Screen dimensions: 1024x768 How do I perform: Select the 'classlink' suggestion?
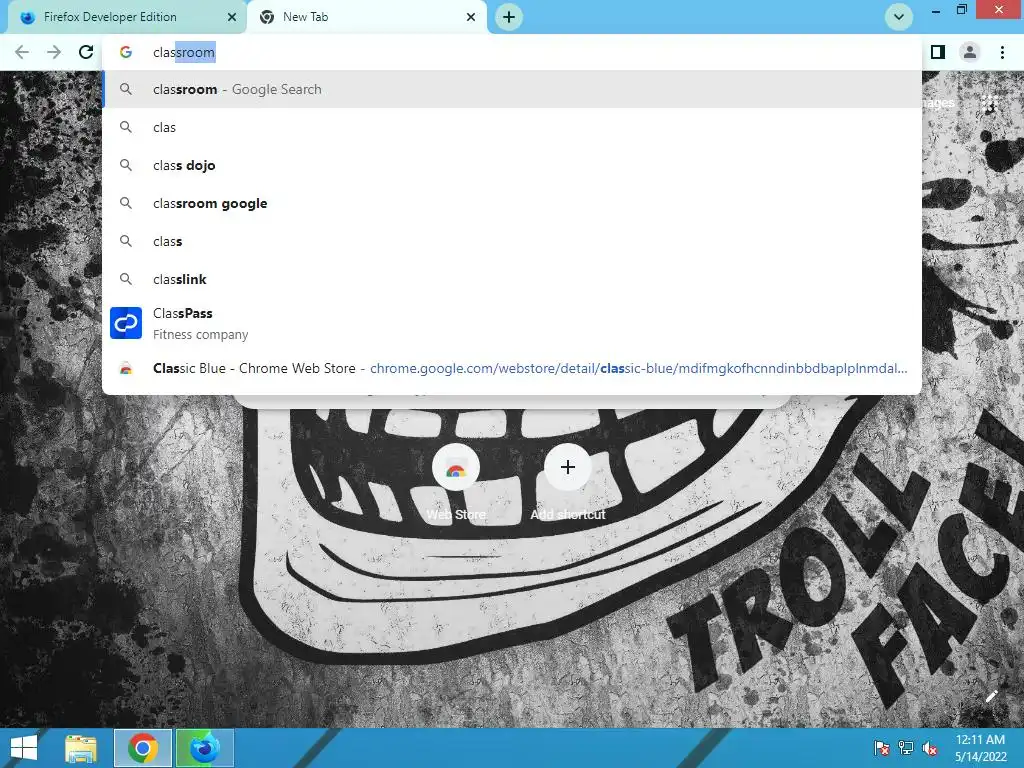(512, 279)
